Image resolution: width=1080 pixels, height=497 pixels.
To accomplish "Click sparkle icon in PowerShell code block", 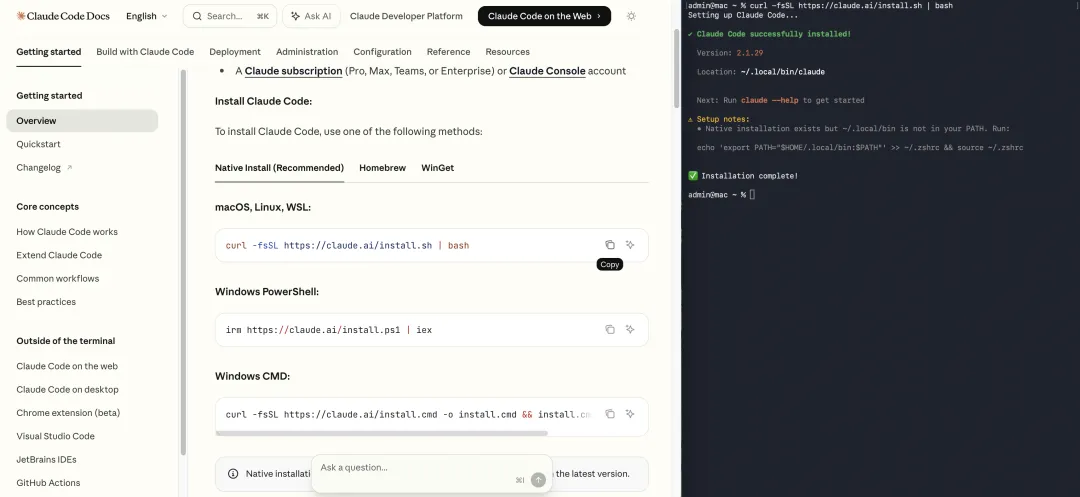I will click(630, 329).
